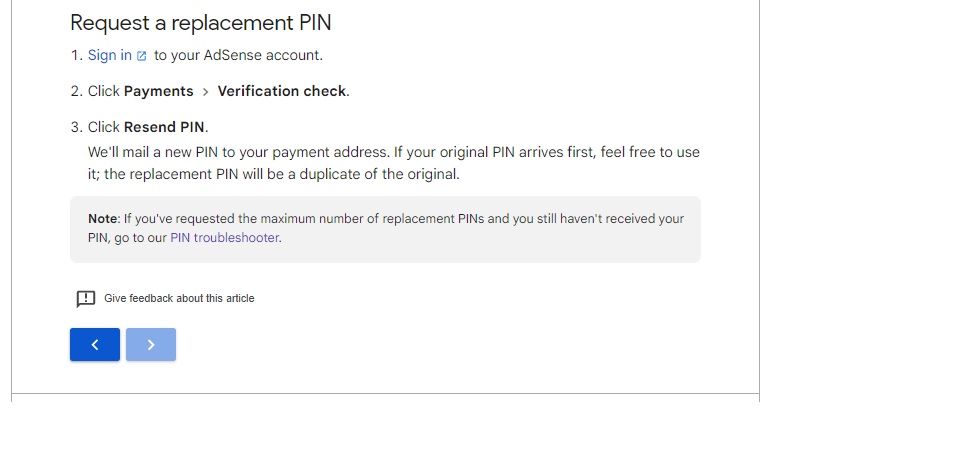The height and width of the screenshot is (472, 965).
Task: Click the replacement PIN duplicate sentence
Action: [281, 174]
